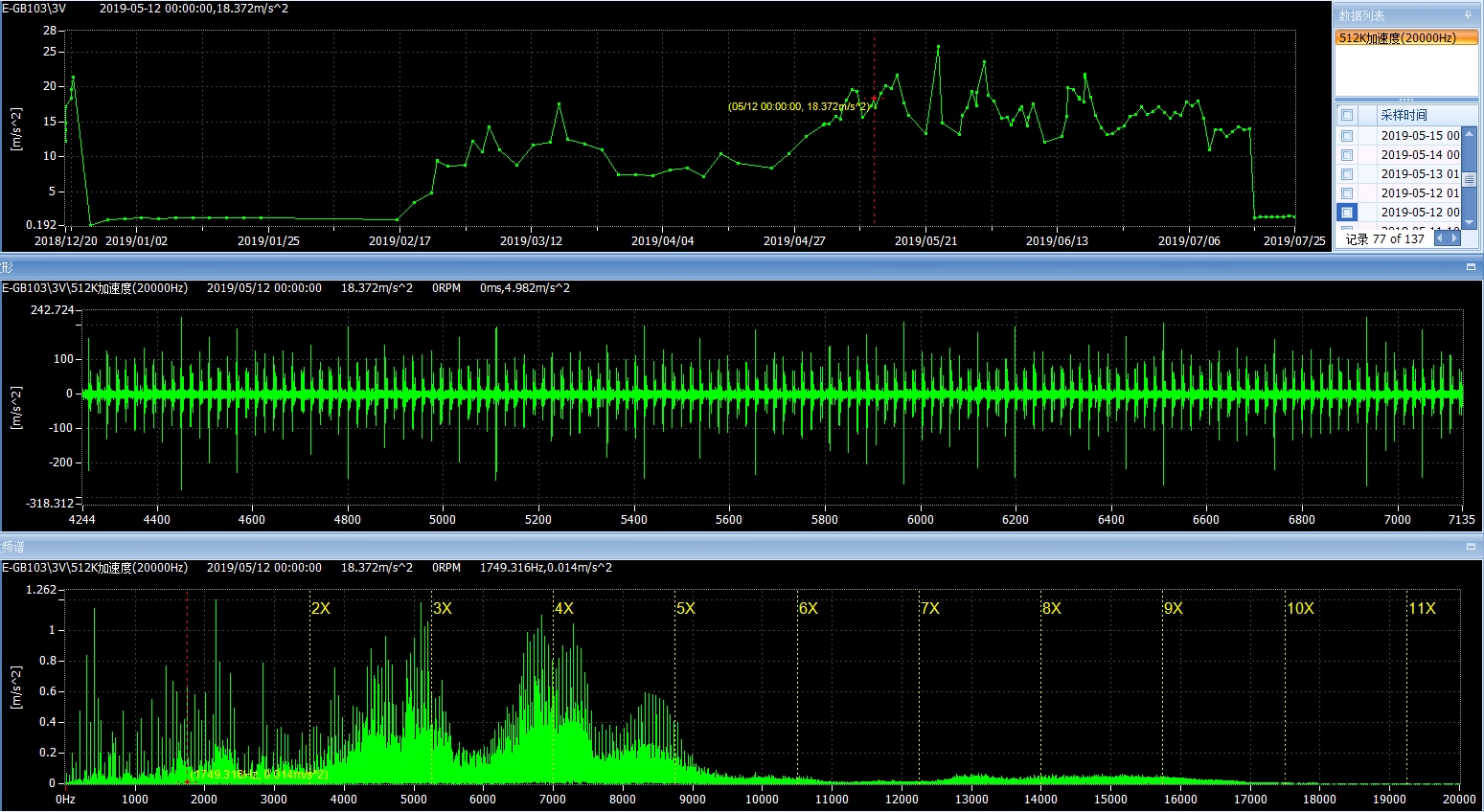Image resolution: width=1484 pixels, height=812 pixels.
Task: Click the 5X harmonic marker label
Action: (x=686, y=608)
